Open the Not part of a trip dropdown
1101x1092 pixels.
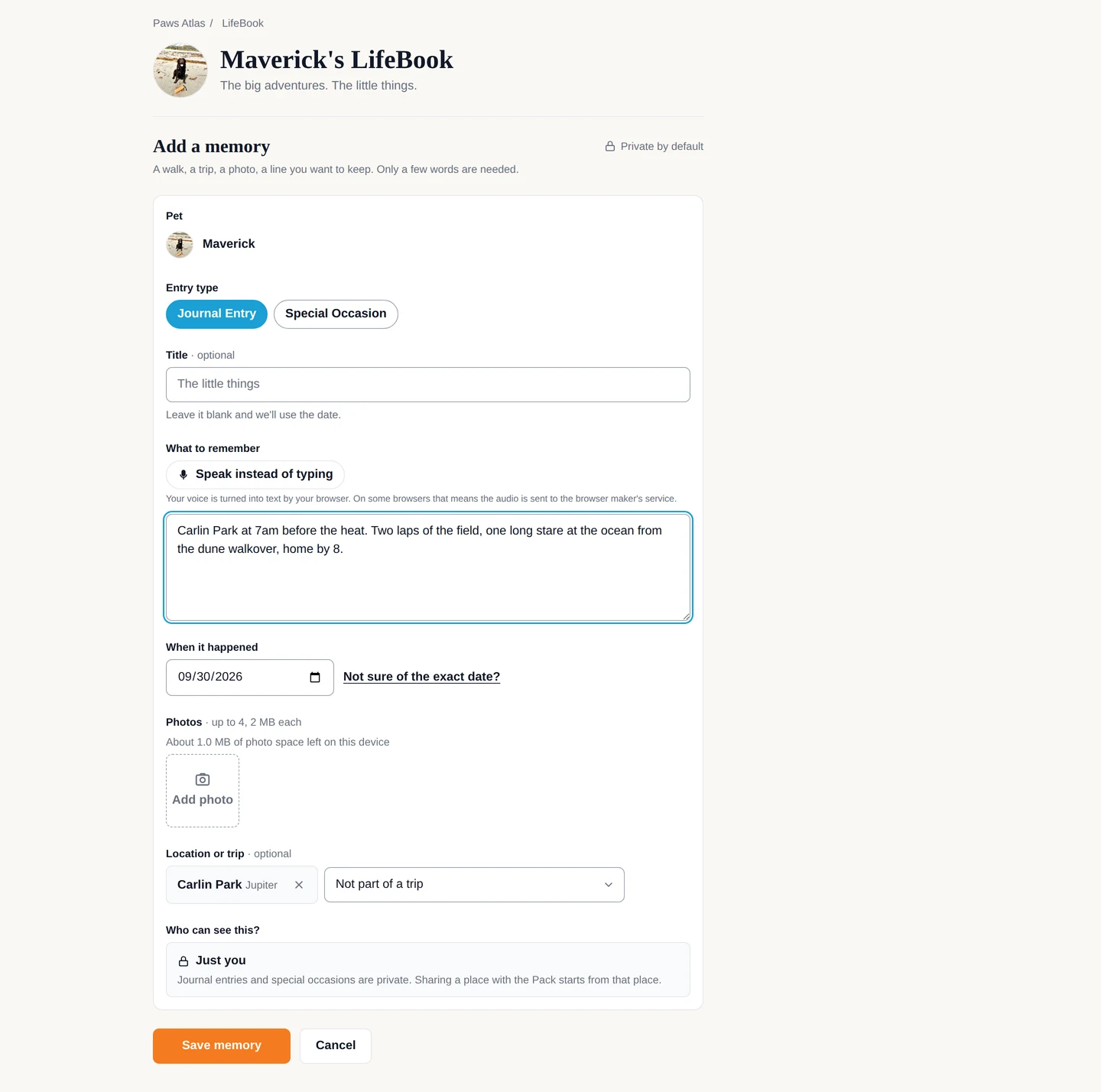[x=474, y=885]
